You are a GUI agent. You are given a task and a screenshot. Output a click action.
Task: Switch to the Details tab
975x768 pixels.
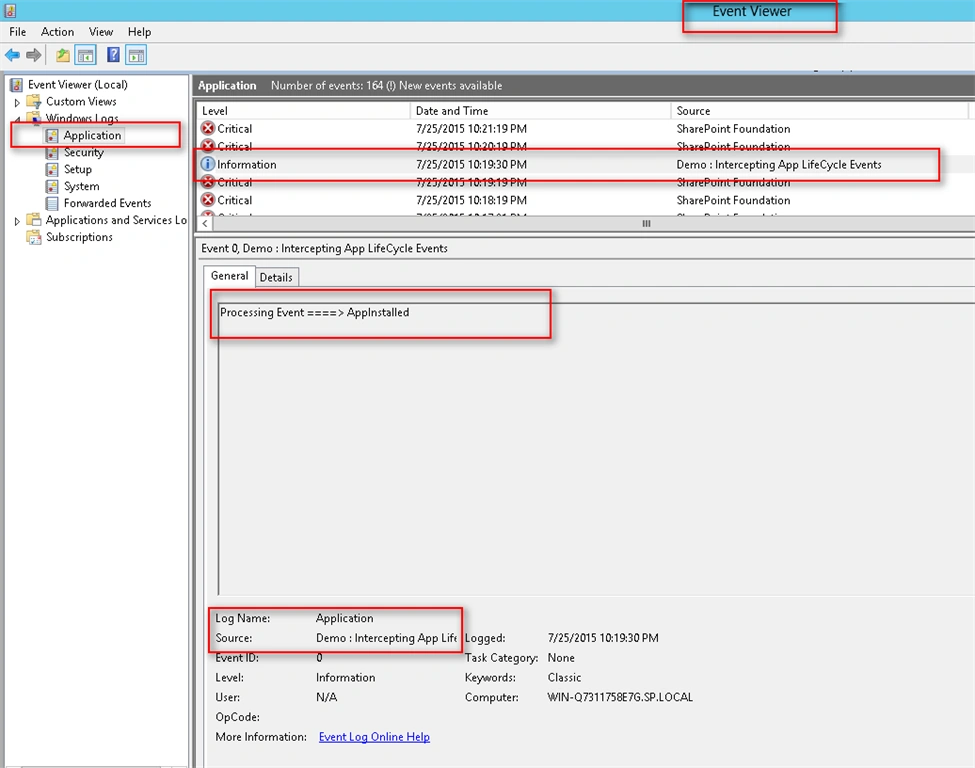(276, 277)
